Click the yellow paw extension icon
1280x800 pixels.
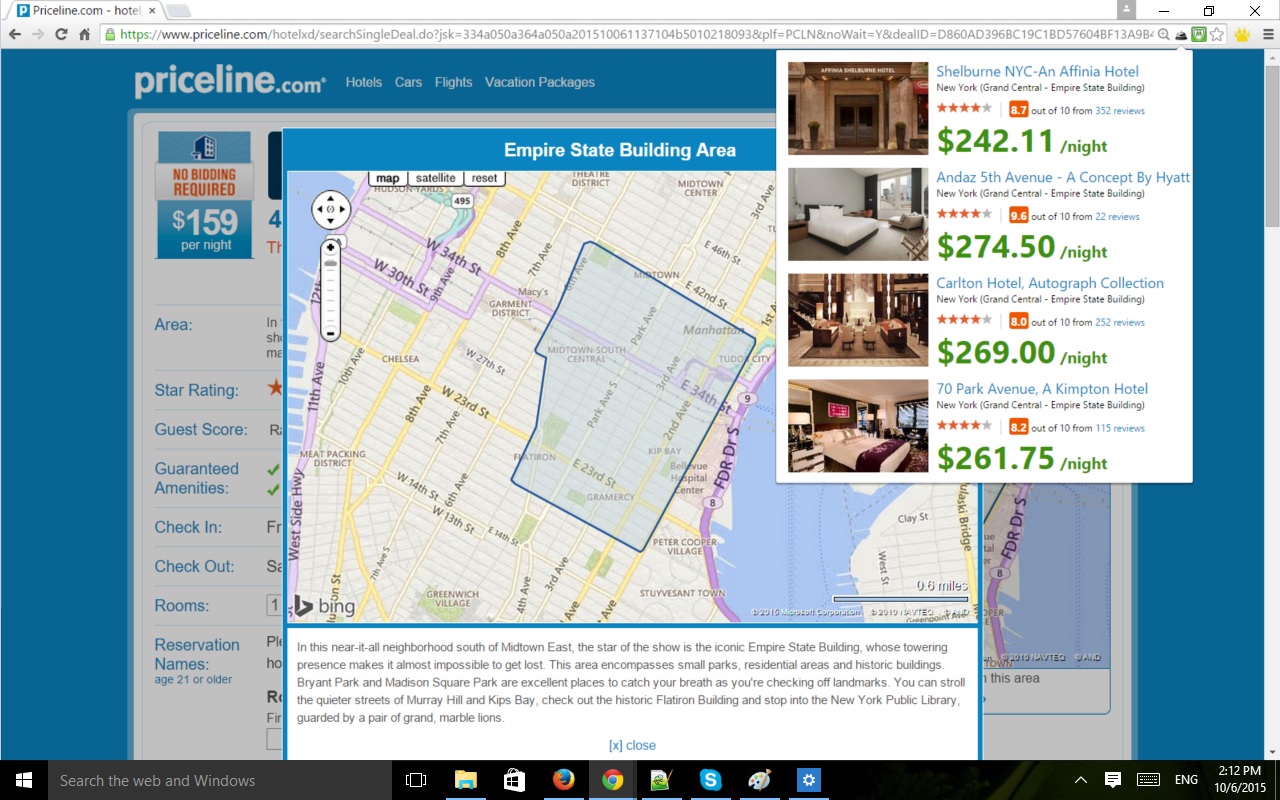1242,34
